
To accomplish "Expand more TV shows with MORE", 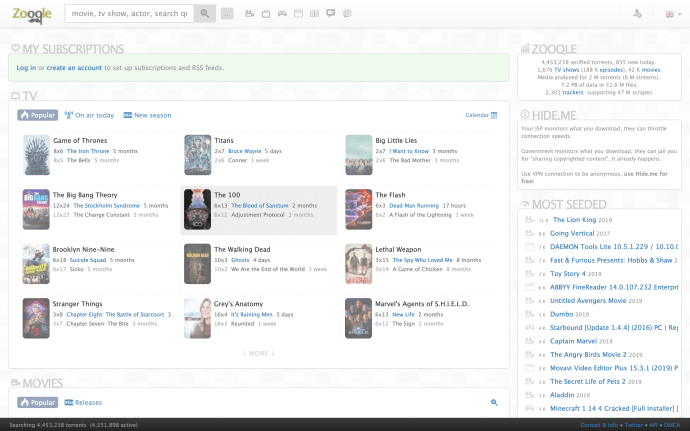I will pos(258,353).
